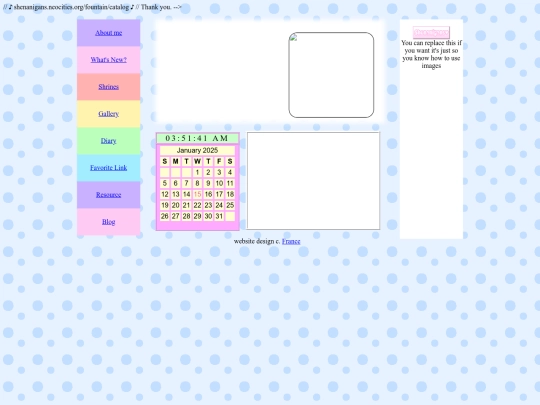Select January 16 on the calendar

point(208,194)
